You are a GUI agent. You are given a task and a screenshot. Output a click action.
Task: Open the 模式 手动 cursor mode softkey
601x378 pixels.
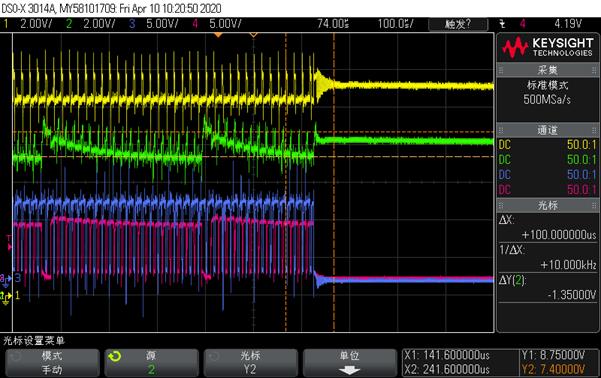coord(52,362)
